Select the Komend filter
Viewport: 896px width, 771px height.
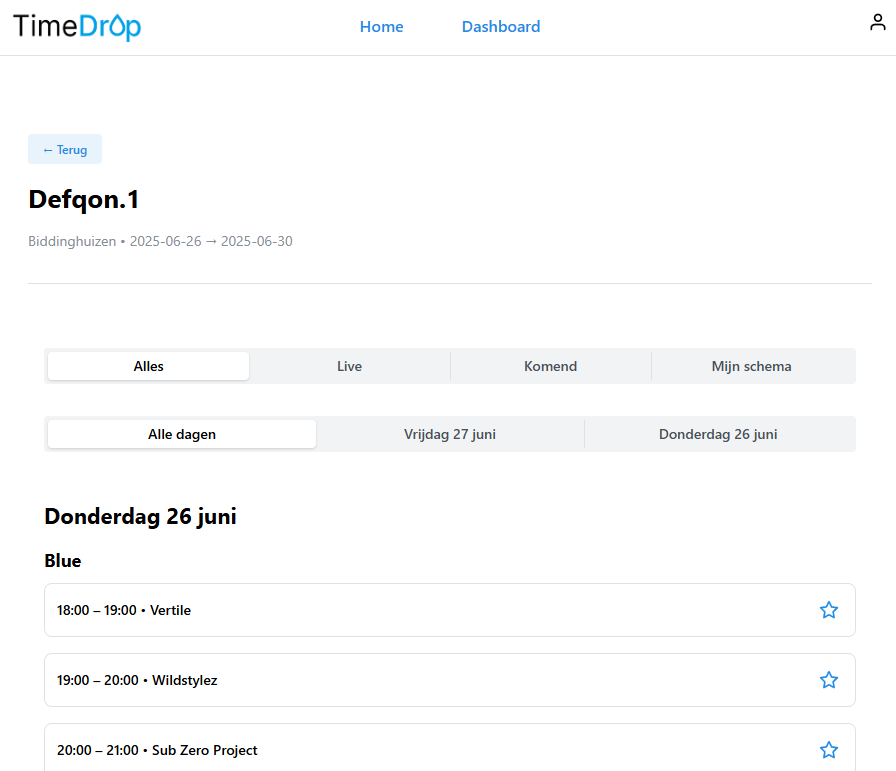click(550, 366)
